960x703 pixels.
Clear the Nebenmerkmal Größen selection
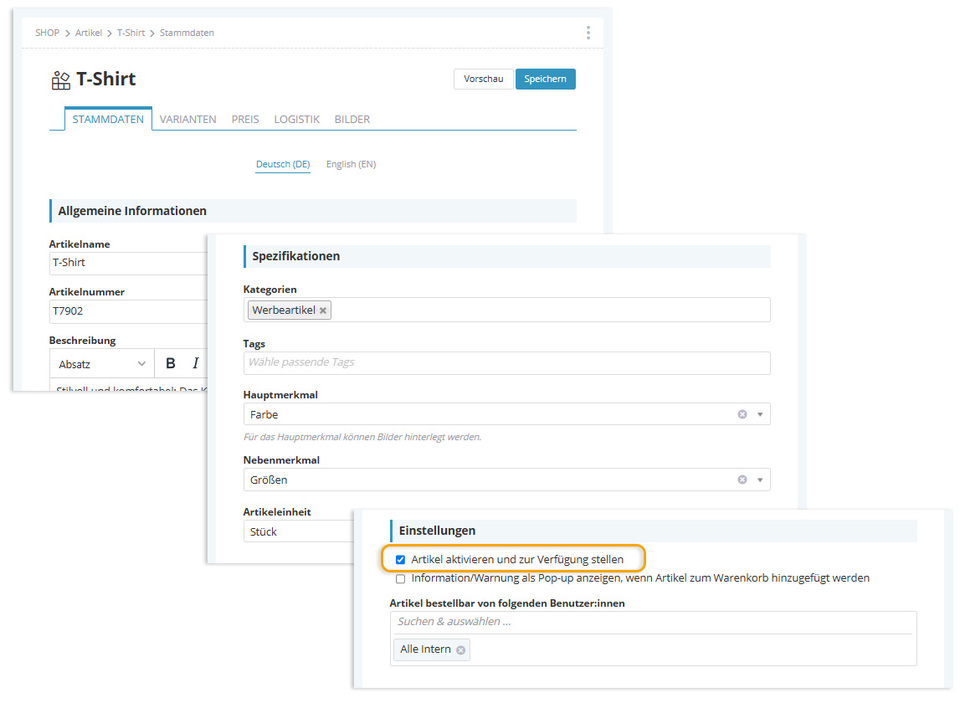click(x=742, y=479)
